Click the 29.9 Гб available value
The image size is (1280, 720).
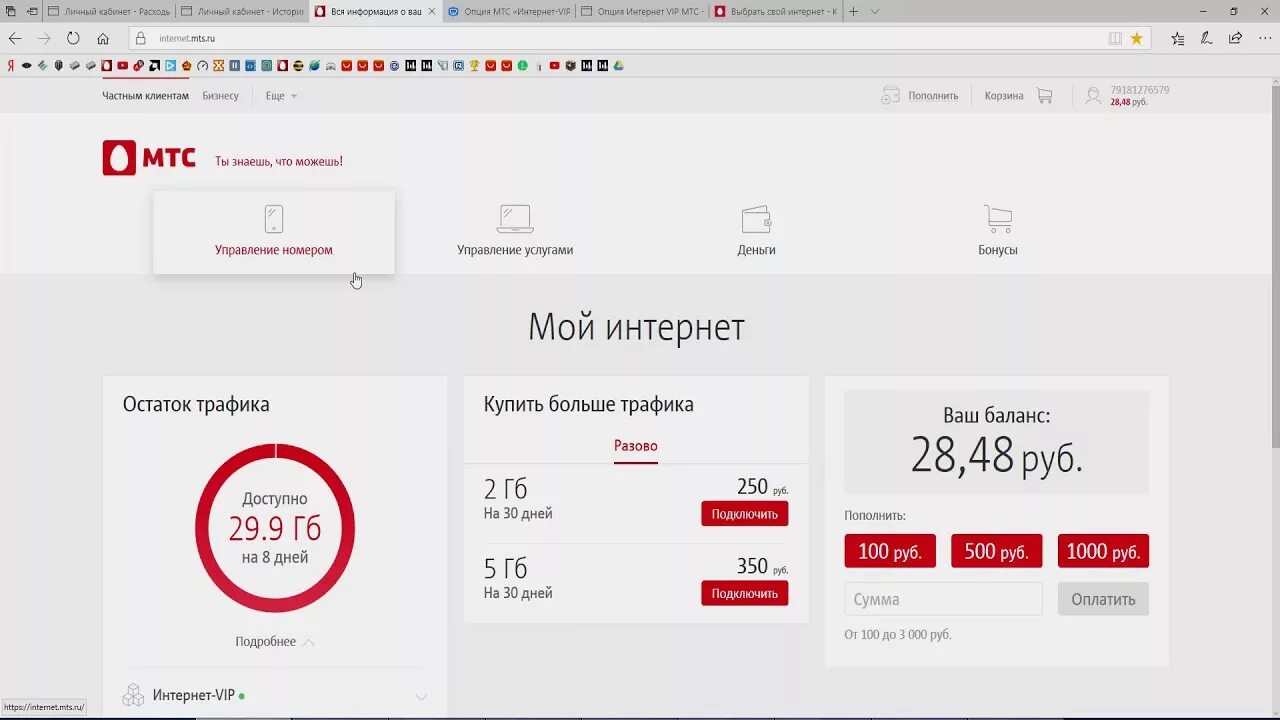tap(275, 528)
